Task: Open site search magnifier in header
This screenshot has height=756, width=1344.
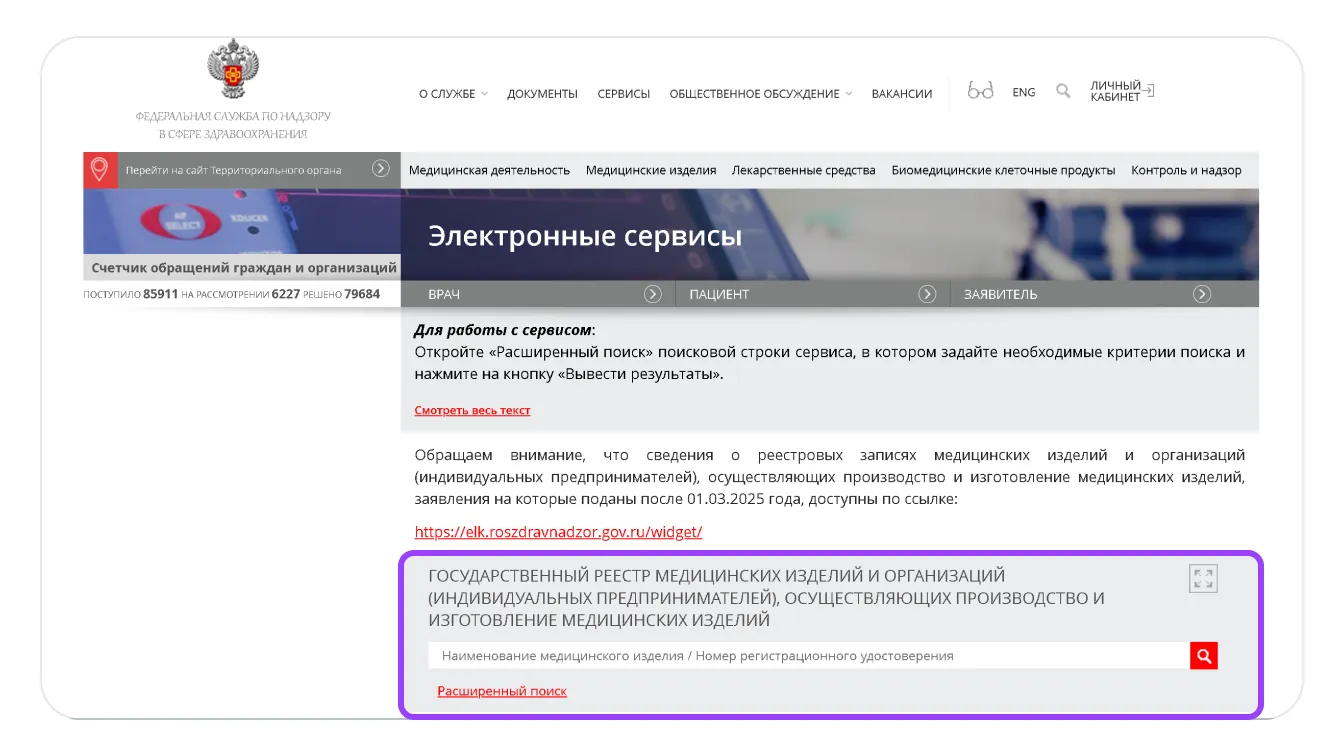Action: (x=1063, y=91)
